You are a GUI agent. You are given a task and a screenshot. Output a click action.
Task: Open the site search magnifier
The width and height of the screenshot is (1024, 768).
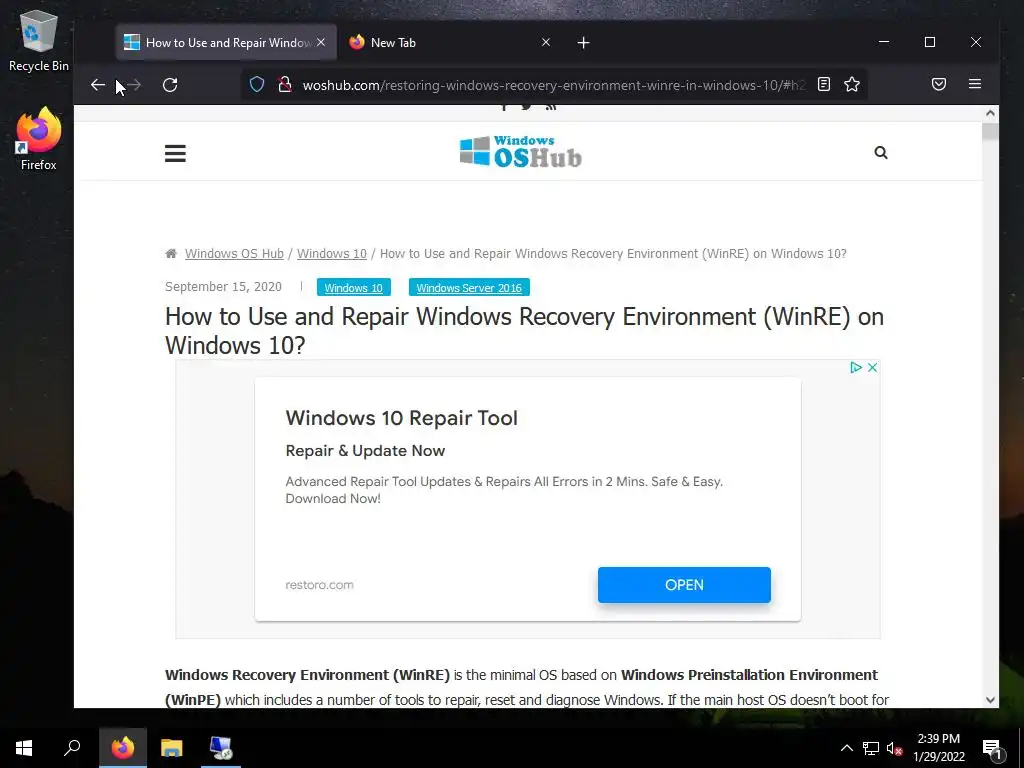[x=880, y=153]
